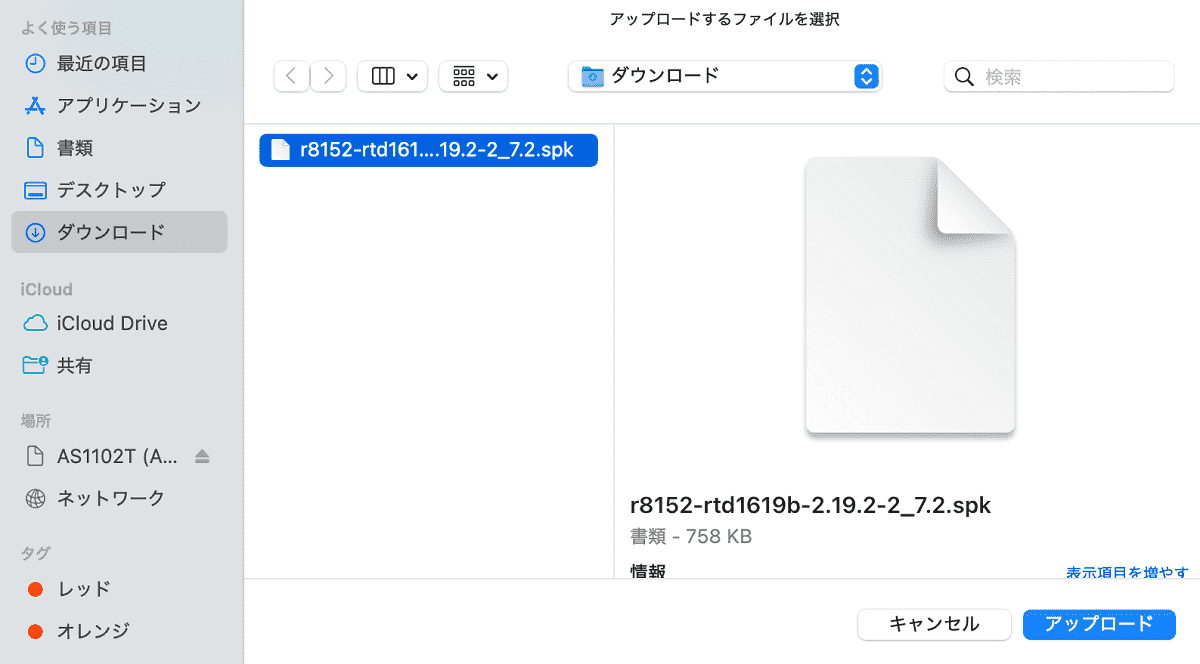This screenshot has width=1200, height=664.
Task: Select the レッド tag
Action: (x=120, y=589)
